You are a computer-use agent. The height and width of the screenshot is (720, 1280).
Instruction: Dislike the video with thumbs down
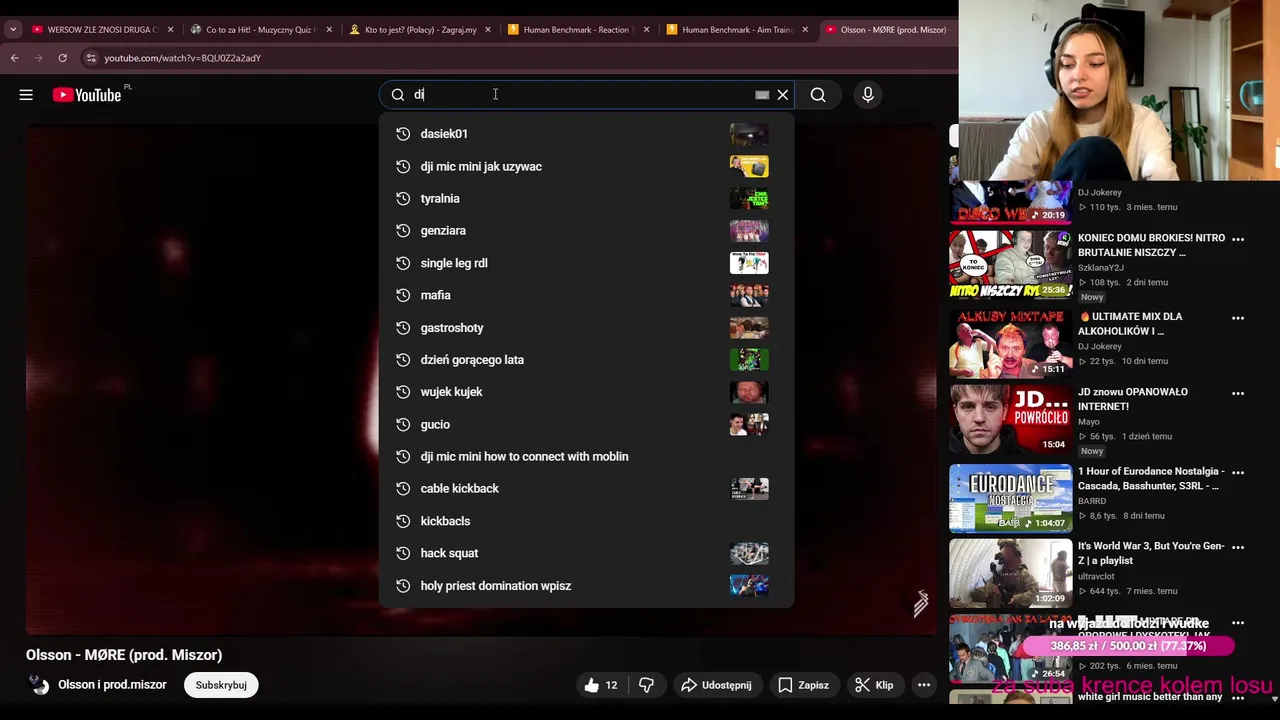tap(646, 685)
